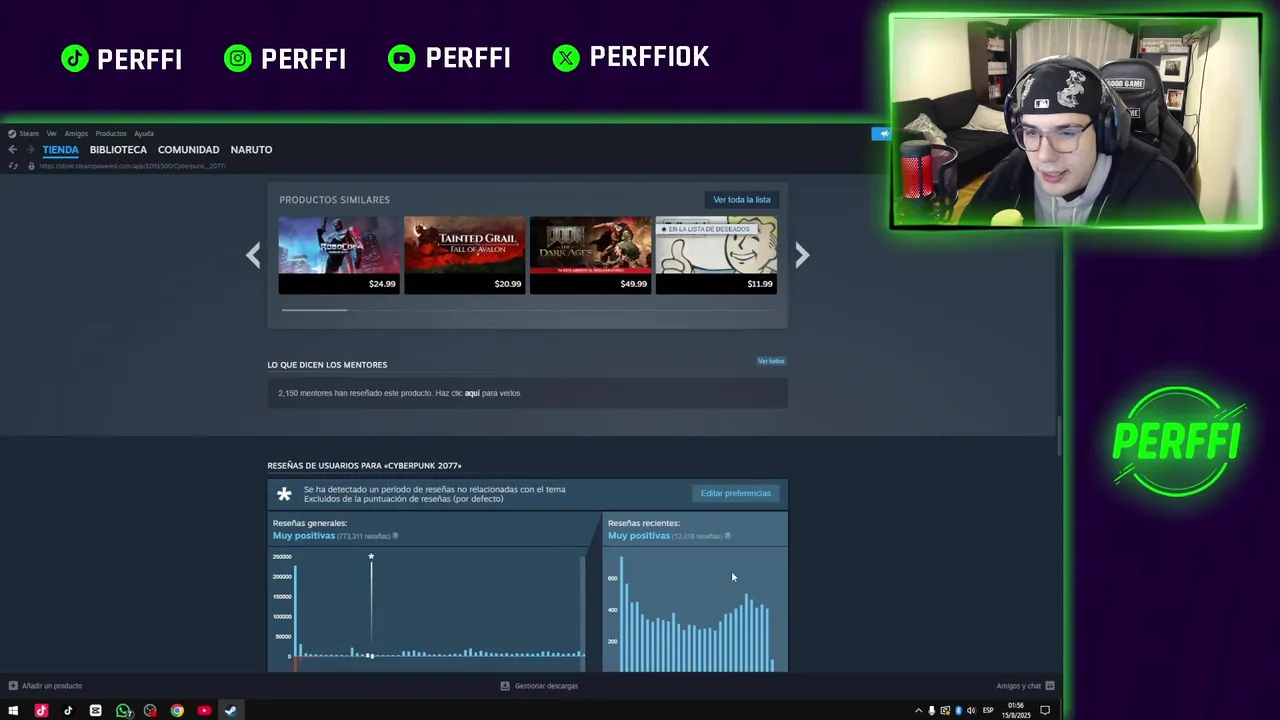1280x720 pixels.
Task: Open Google Chrome from the taskbar
Action: pyautogui.click(x=177, y=711)
